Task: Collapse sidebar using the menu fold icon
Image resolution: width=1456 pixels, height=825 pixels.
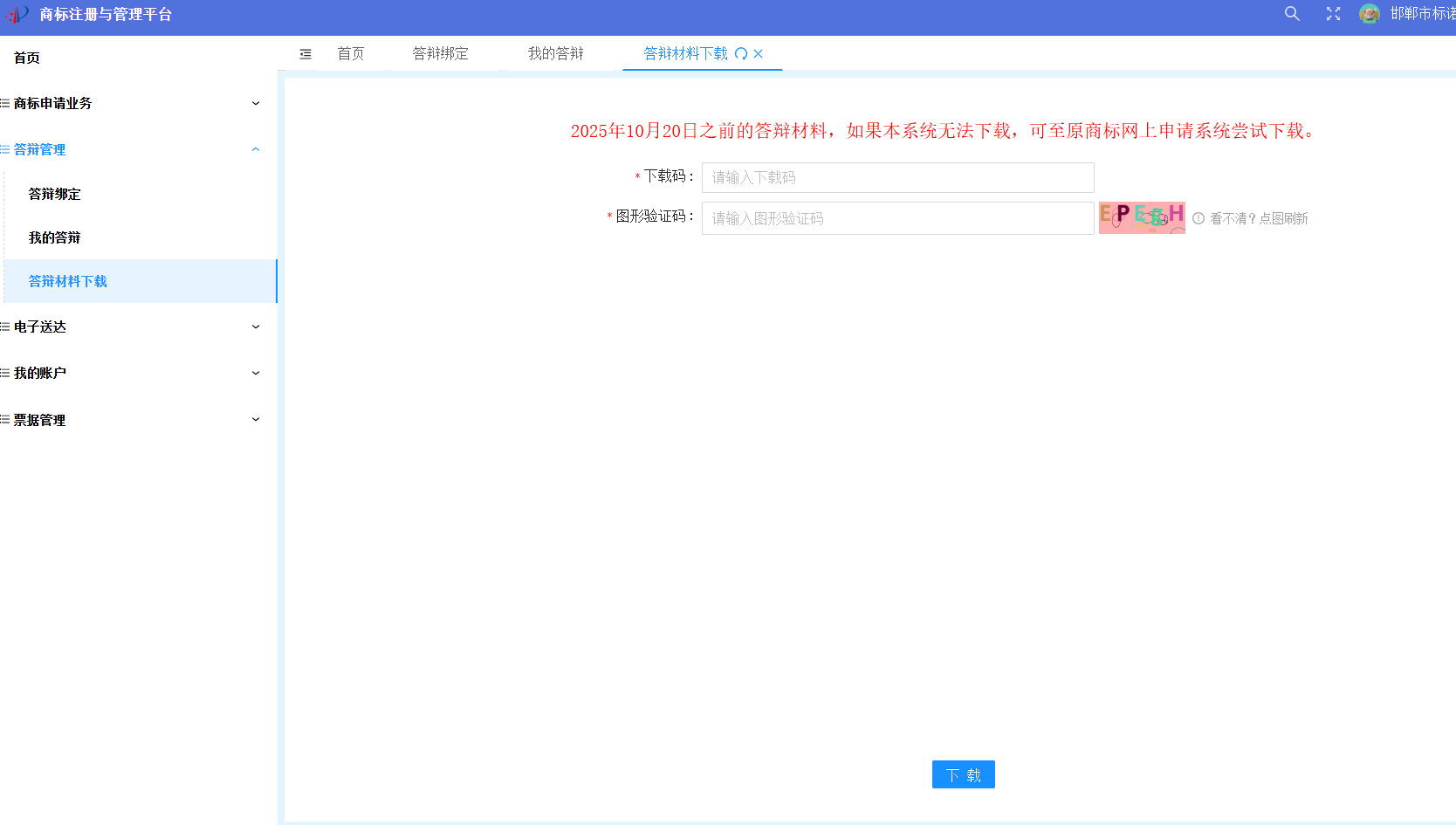Action: (306, 54)
